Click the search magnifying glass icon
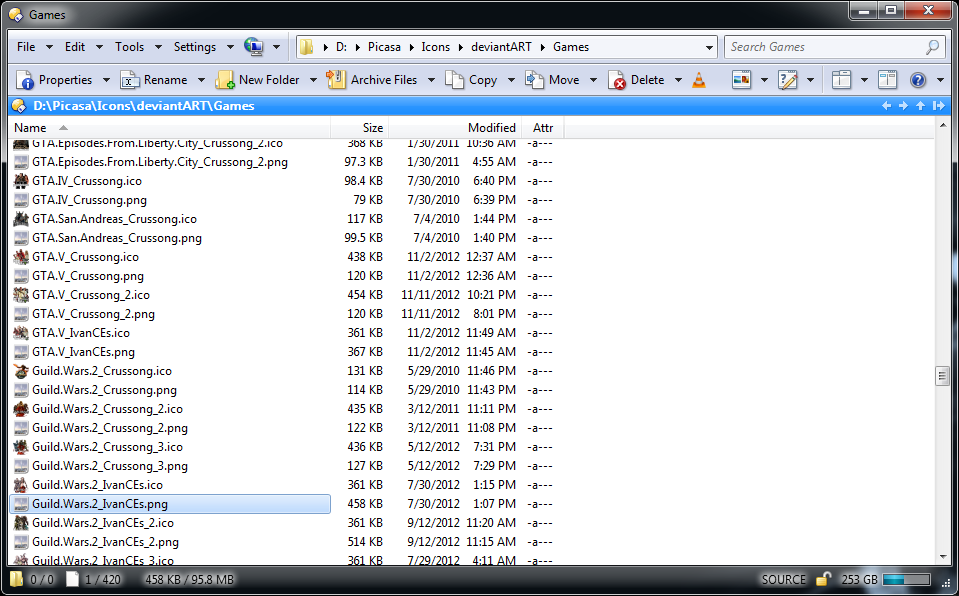This screenshot has width=959, height=596. tap(933, 47)
